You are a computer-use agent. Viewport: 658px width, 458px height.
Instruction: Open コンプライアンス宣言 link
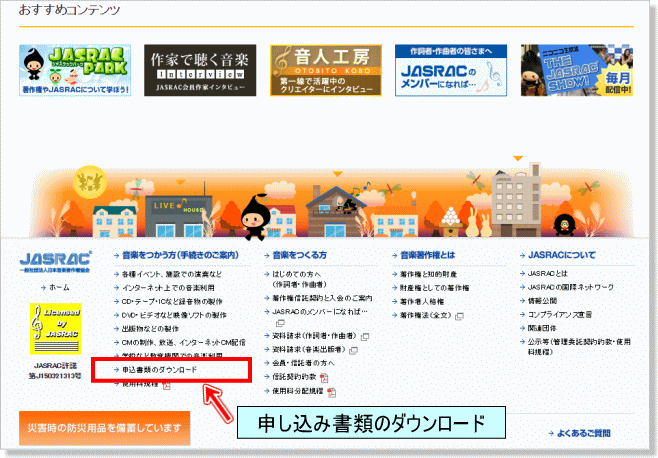[560, 314]
